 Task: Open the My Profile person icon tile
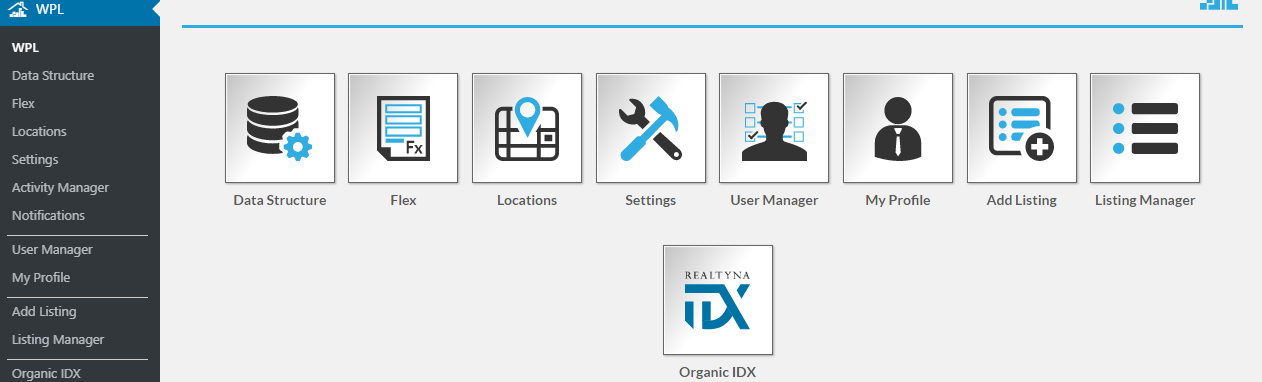(x=898, y=128)
